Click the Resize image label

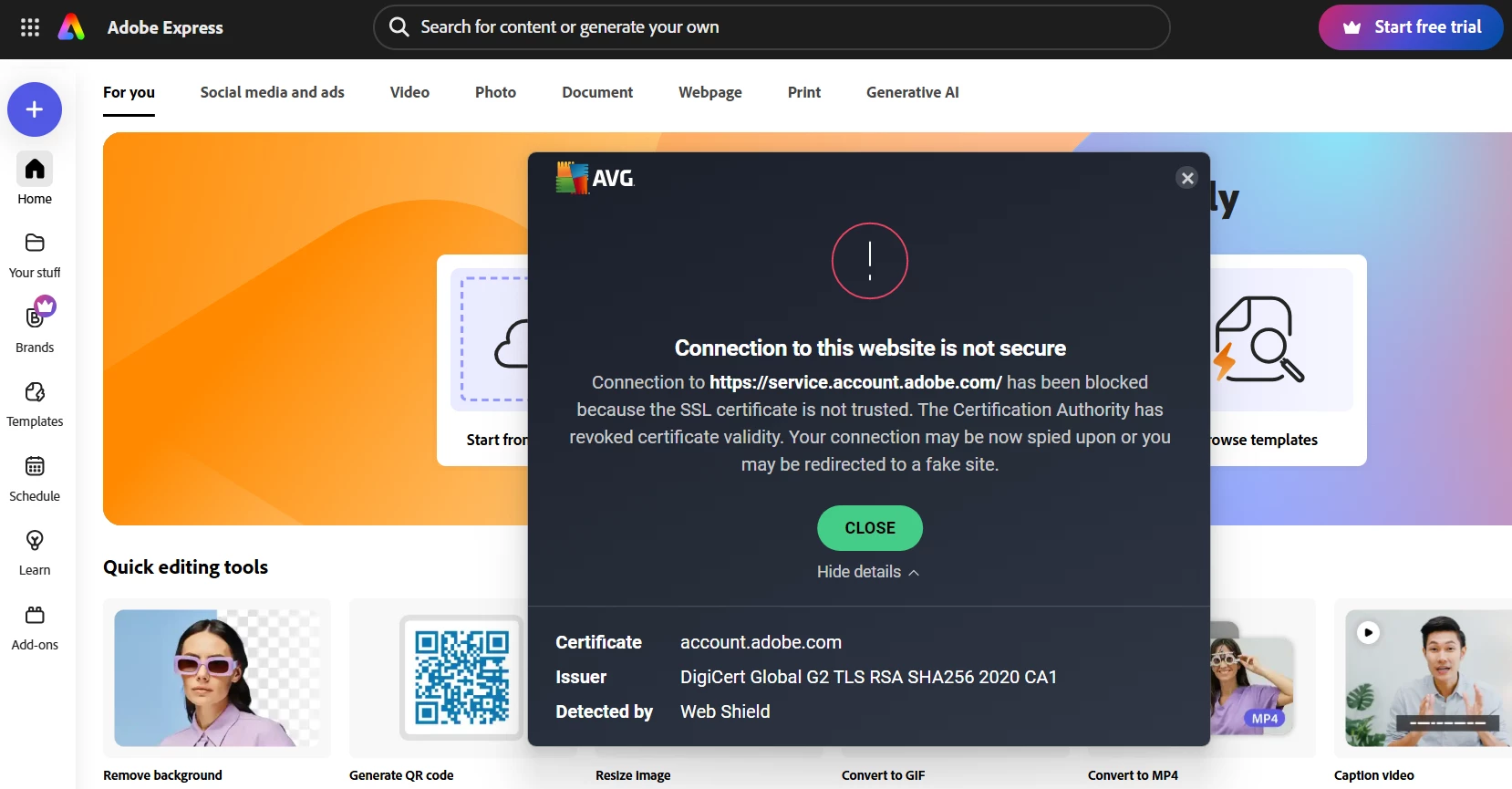[x=633, y=775]
